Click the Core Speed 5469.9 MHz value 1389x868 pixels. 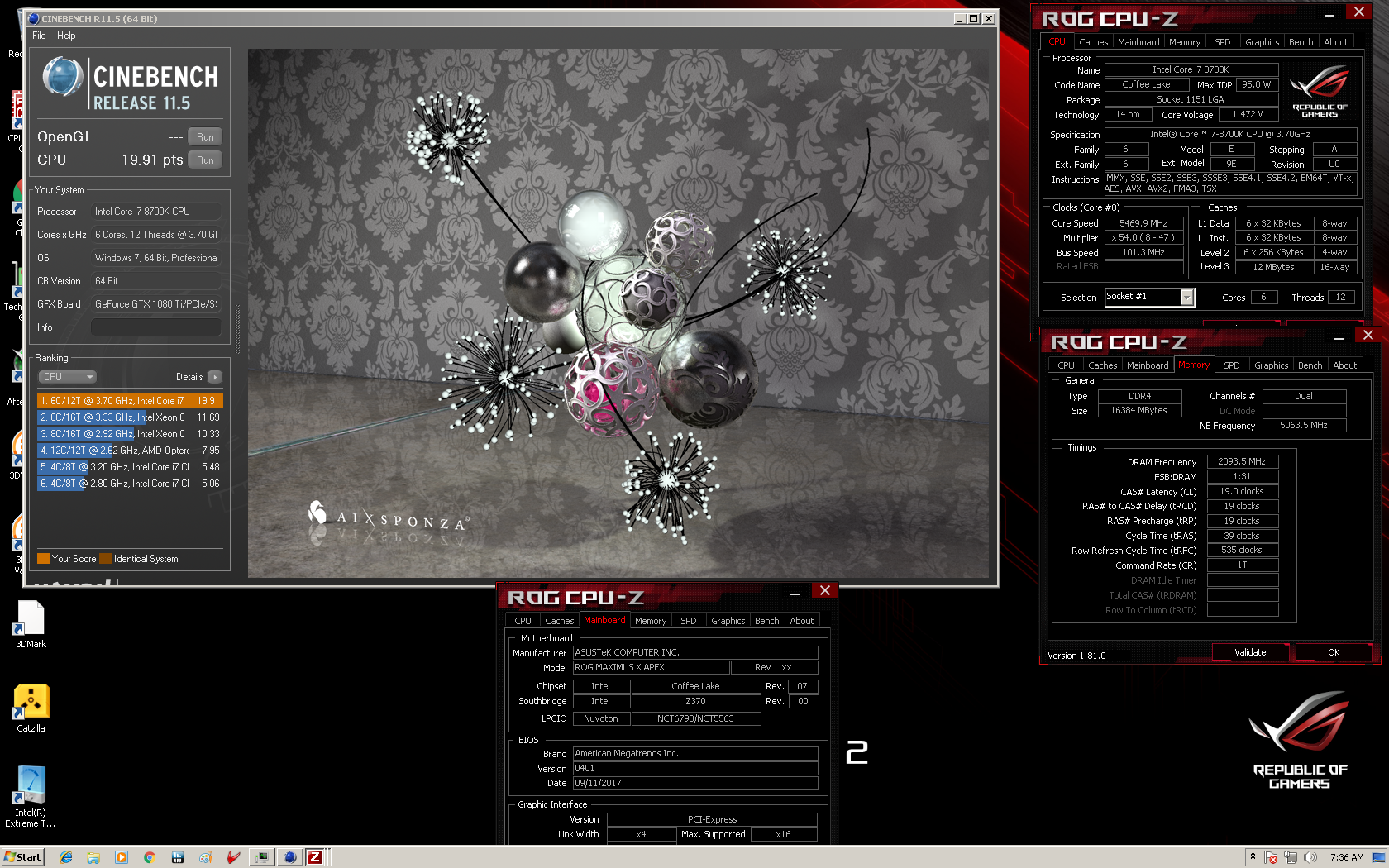1143,223
